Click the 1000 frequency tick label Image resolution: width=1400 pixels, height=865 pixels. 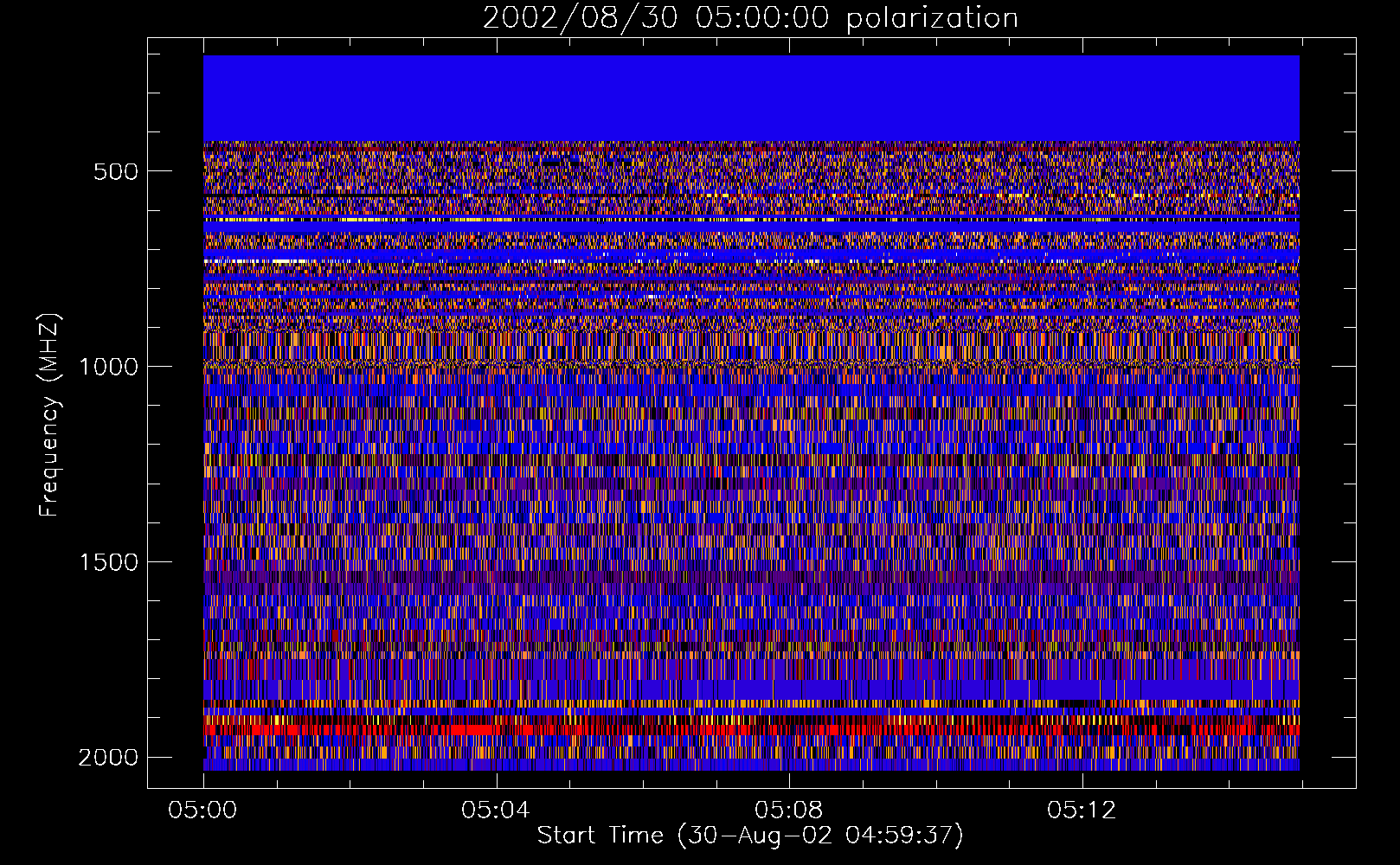tap(109, 367)
